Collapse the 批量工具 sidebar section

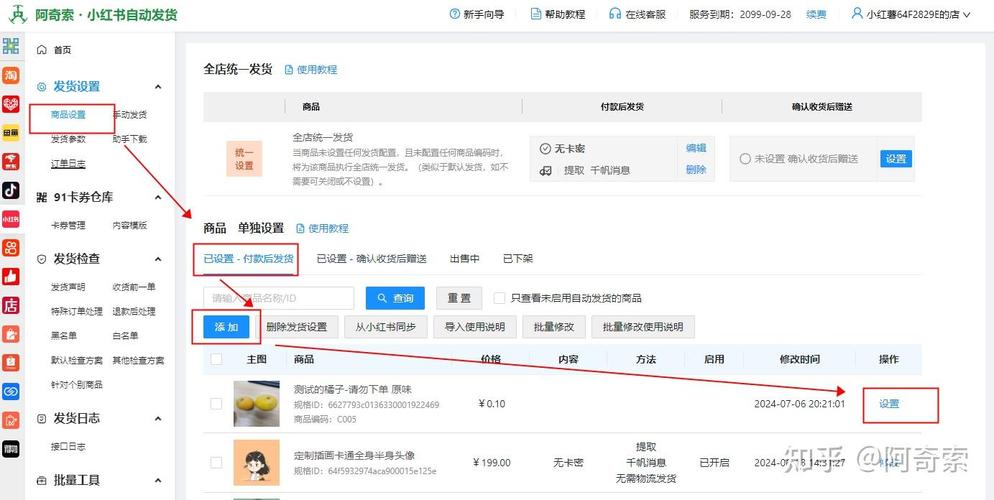tap(158, 480)
